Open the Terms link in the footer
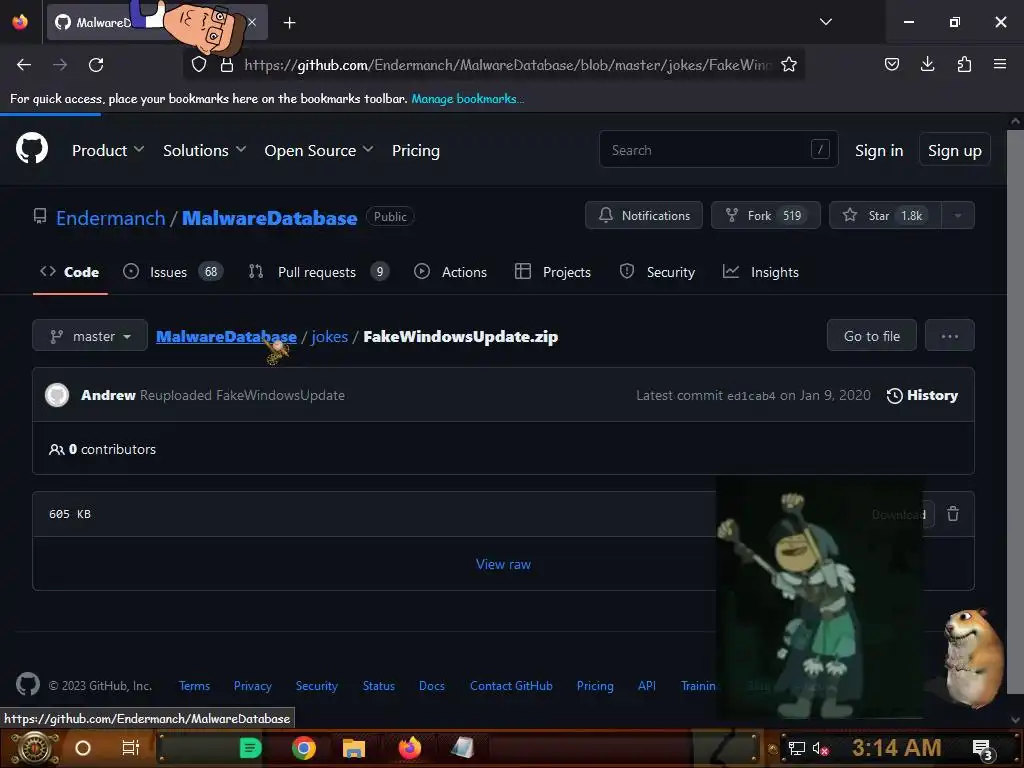Screen dimensions: 1024x768 tap(195, 686)
